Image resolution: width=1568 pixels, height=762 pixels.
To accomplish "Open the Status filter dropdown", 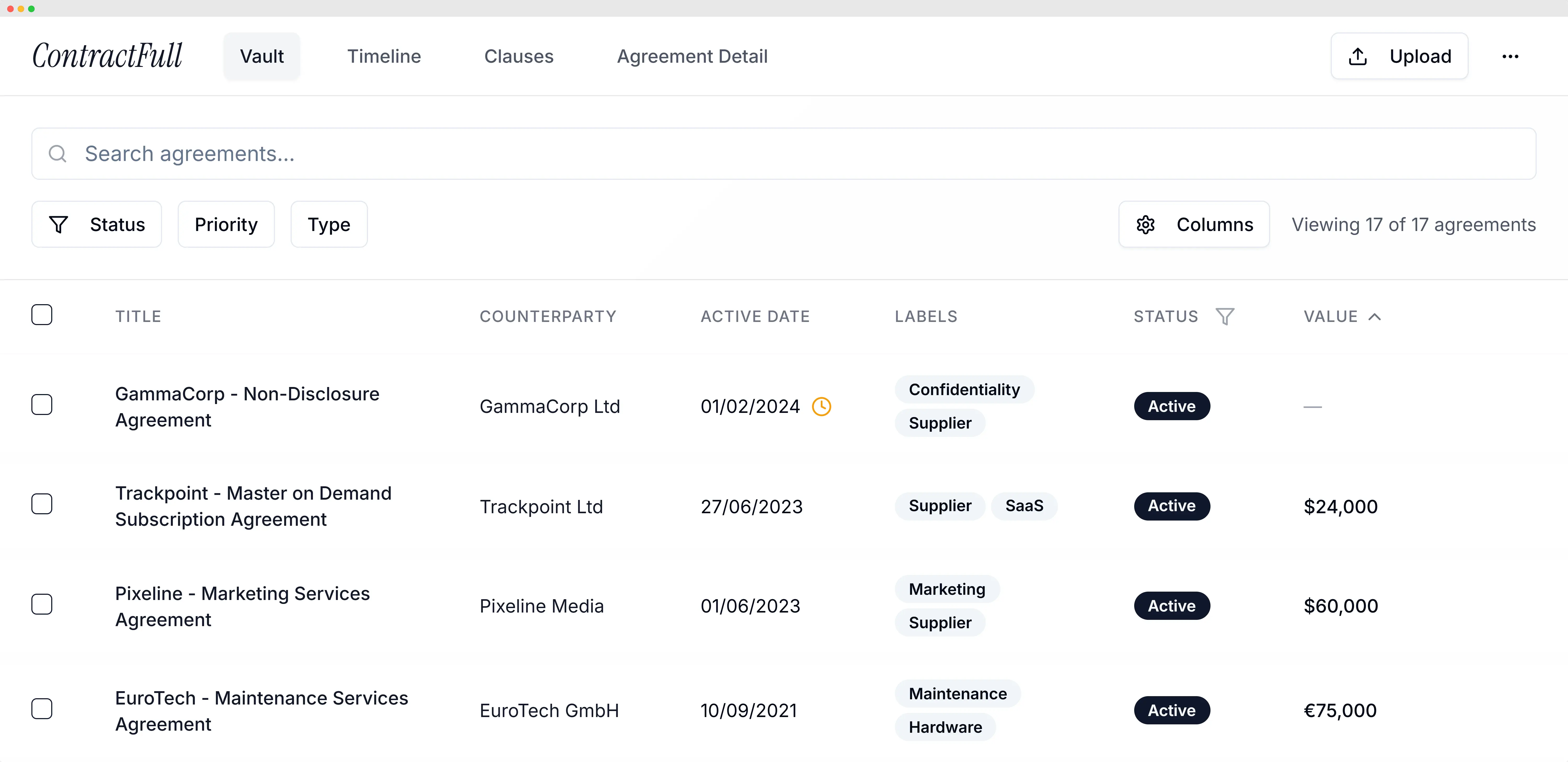I will [97, 224].
